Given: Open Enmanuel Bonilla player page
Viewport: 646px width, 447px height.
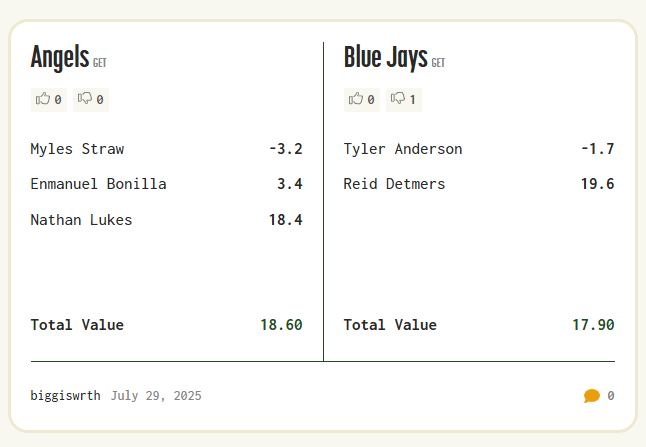Looking at the screenshot, I should (98, 184).
